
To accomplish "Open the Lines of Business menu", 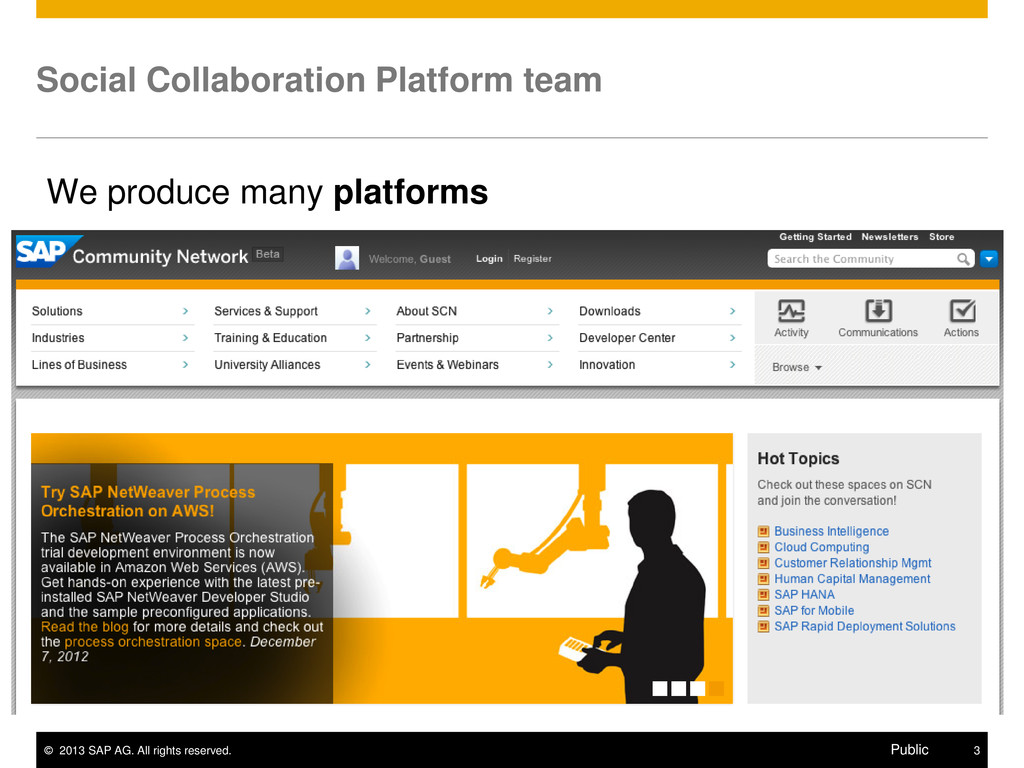I will (x=79, y=364).
